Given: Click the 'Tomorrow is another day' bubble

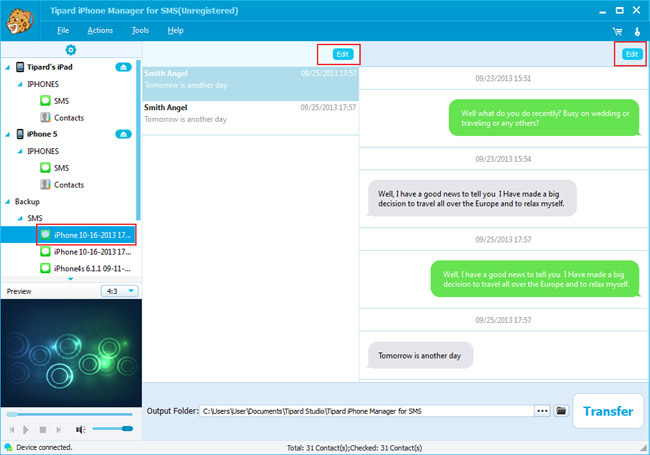Looking at the screenshot, I should (420, 356).
